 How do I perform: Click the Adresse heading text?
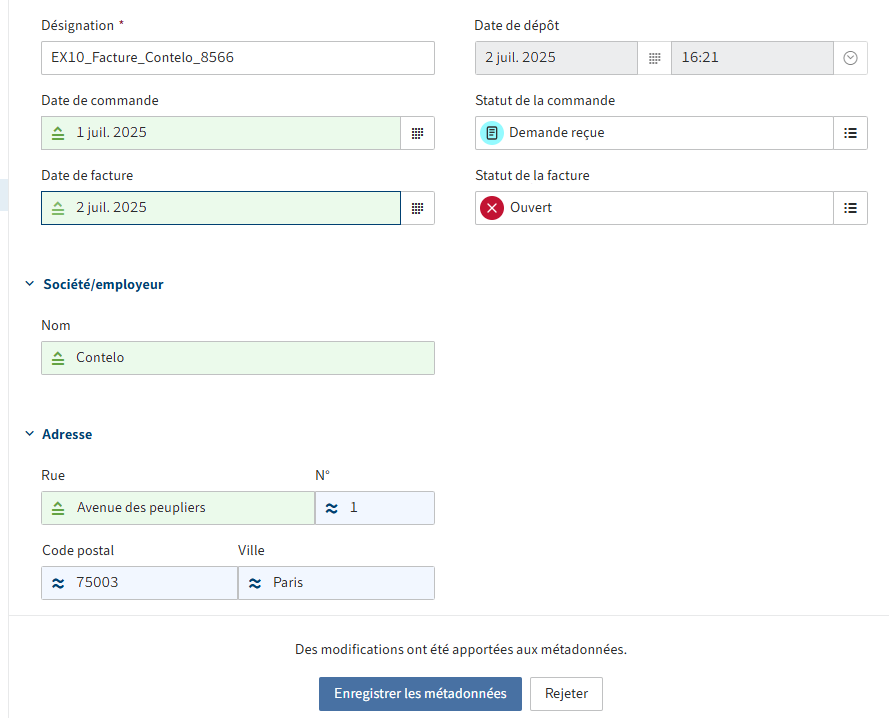(67, 434)
